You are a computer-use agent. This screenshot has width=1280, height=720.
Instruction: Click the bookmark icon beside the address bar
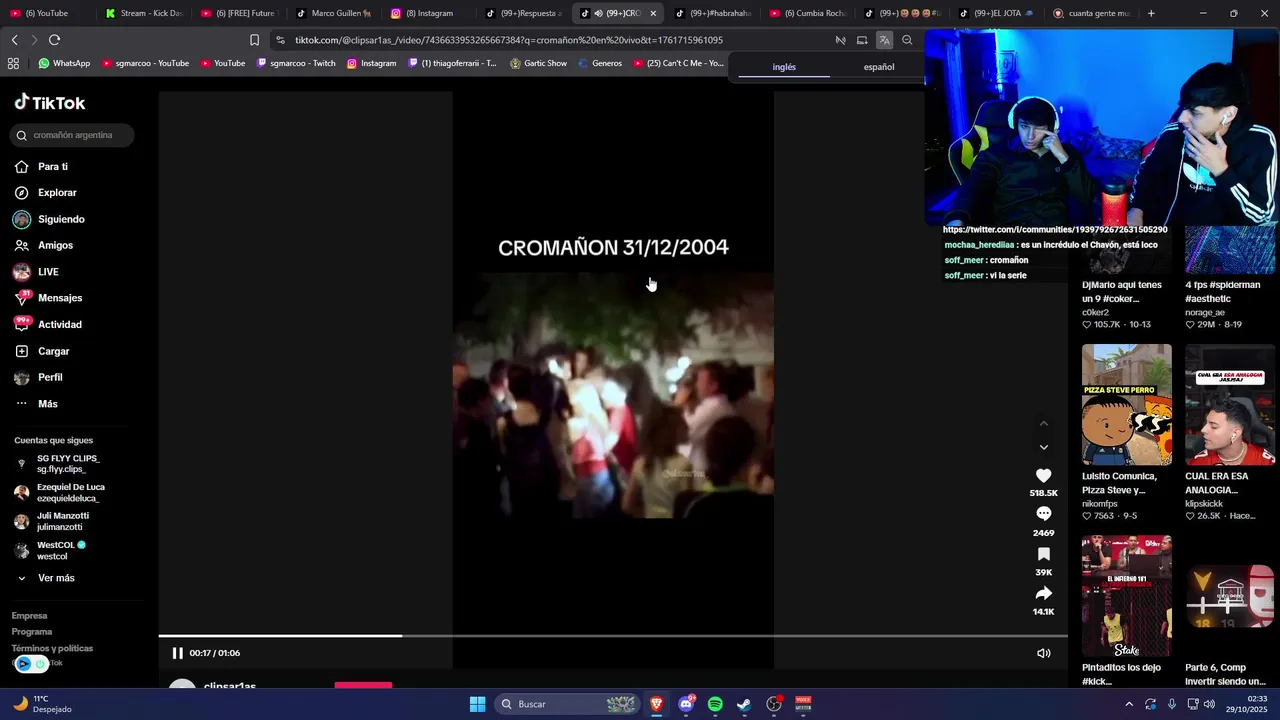click(x=254, y=40)
